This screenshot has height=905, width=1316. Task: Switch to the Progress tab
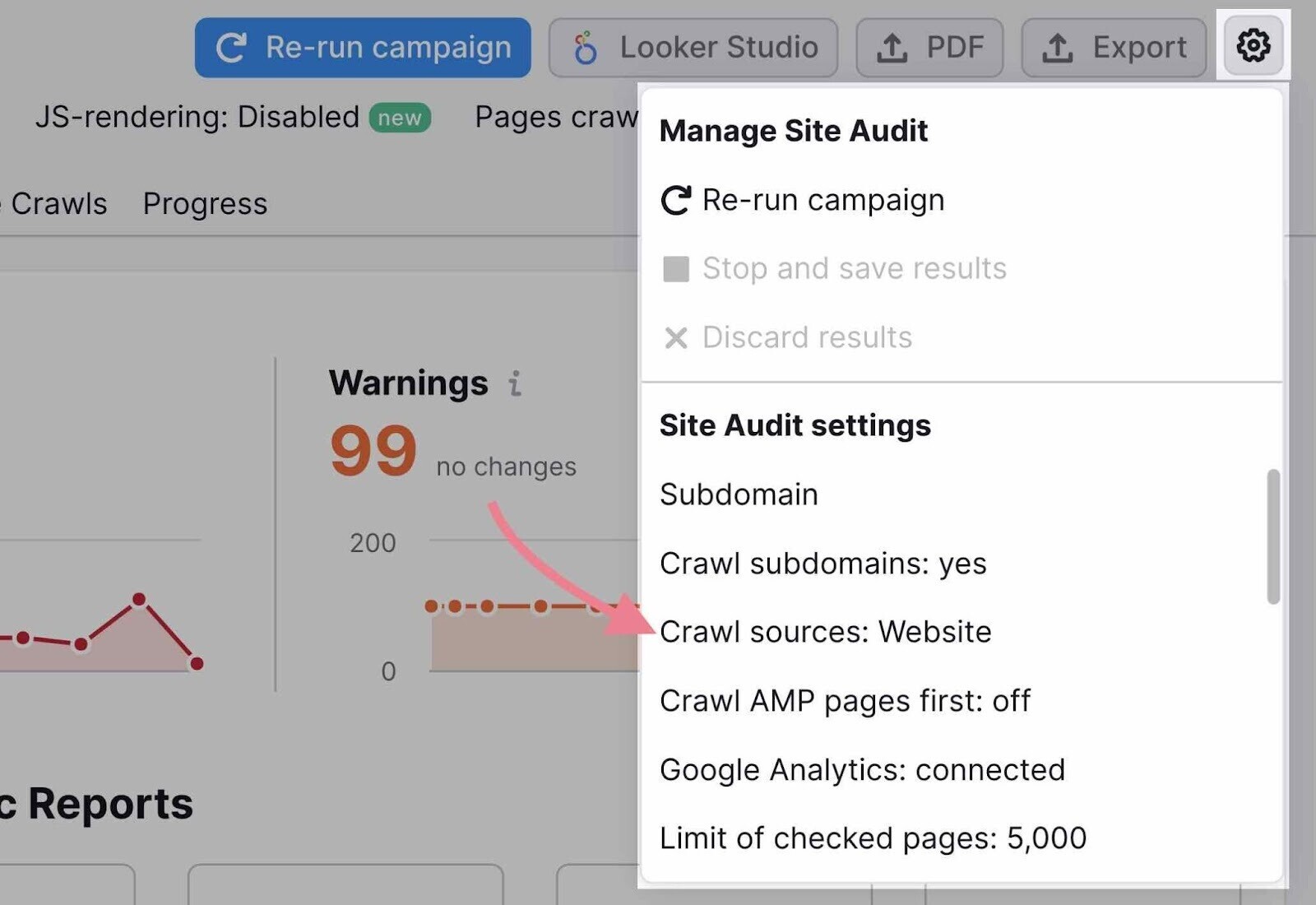coord(205,203)
